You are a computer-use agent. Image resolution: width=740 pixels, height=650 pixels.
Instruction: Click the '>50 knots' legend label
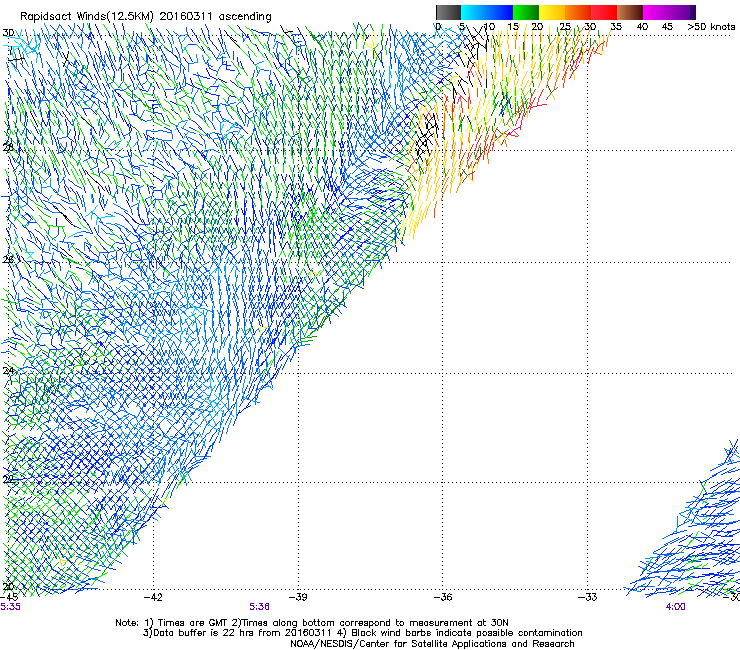pos(711,26)
